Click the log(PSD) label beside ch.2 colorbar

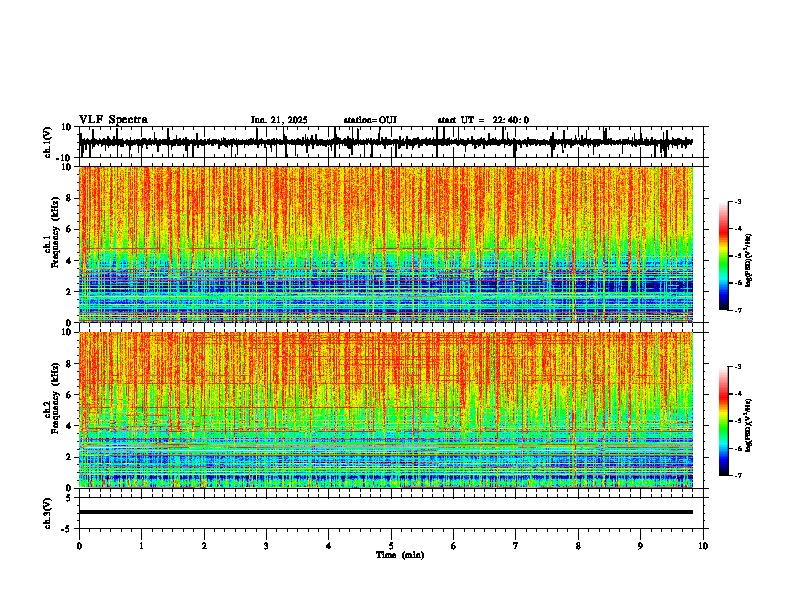click(x=749, y=425)
